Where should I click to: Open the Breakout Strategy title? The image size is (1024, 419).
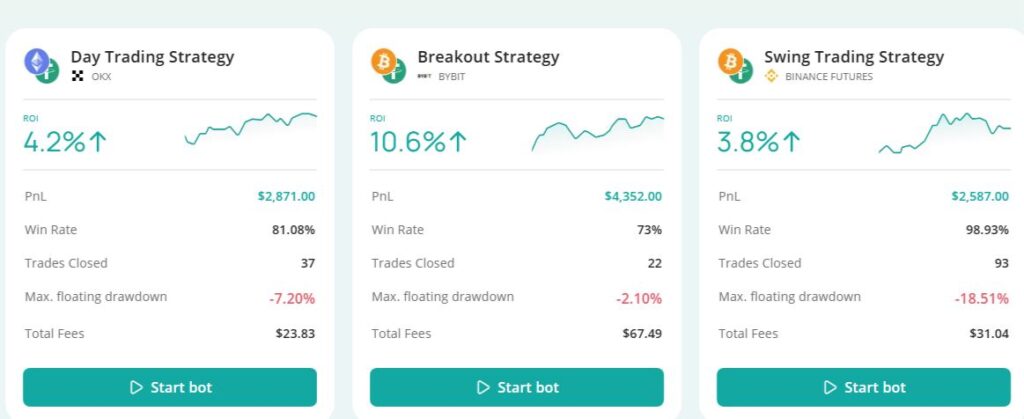coord(488,57)
